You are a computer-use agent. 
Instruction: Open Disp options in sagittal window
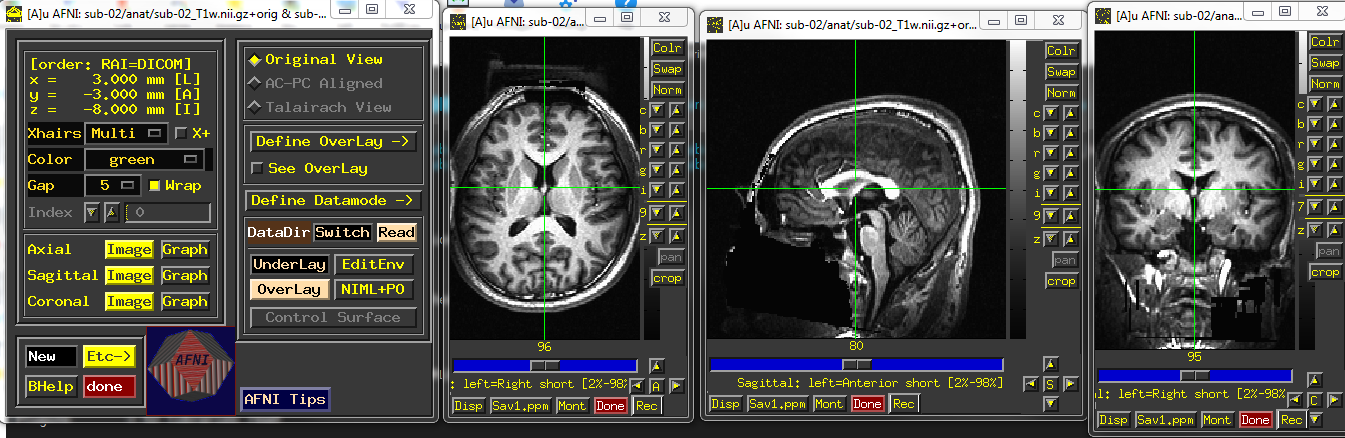click(725, 404)
